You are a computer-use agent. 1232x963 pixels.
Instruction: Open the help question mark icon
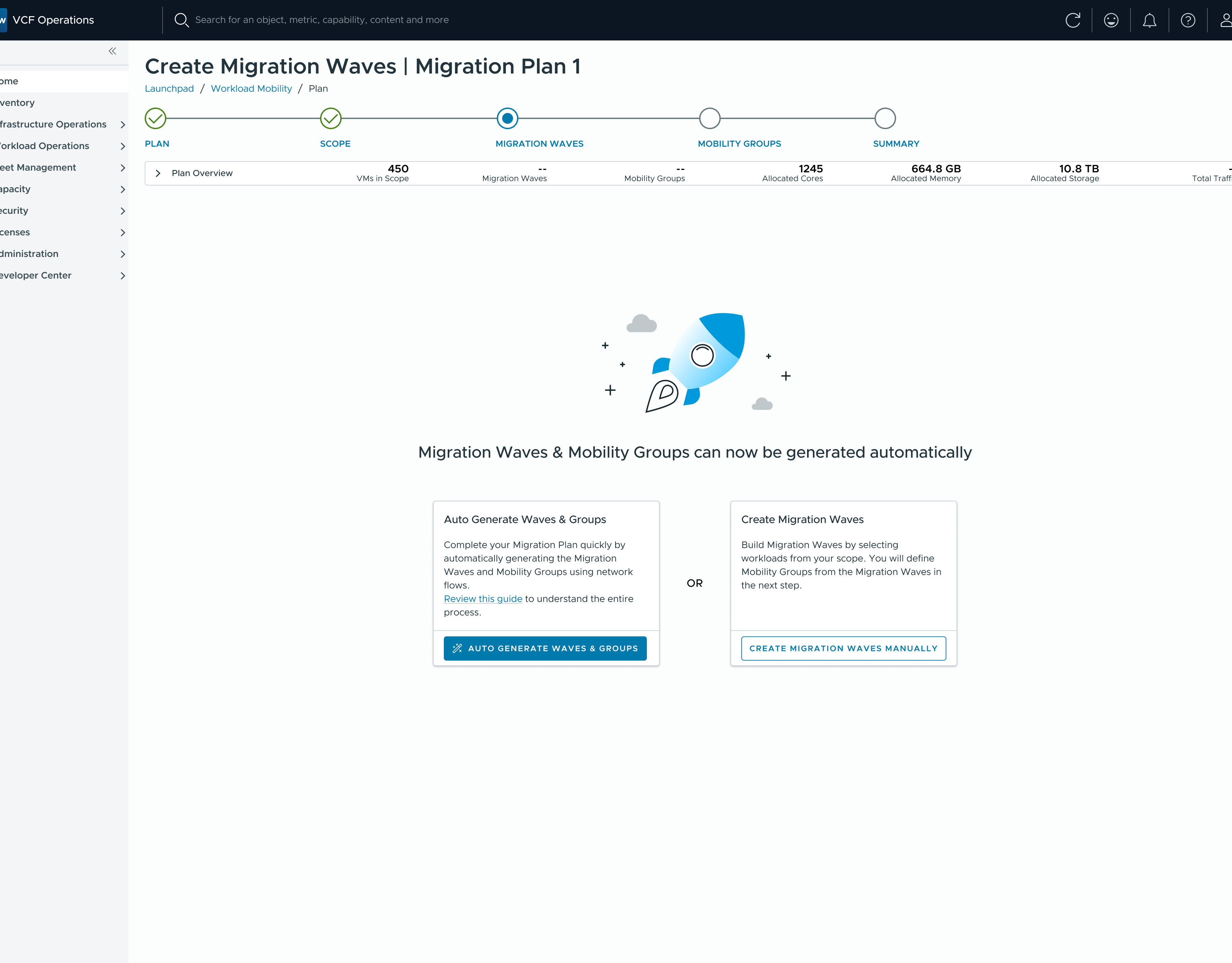tap(1187, 20)
